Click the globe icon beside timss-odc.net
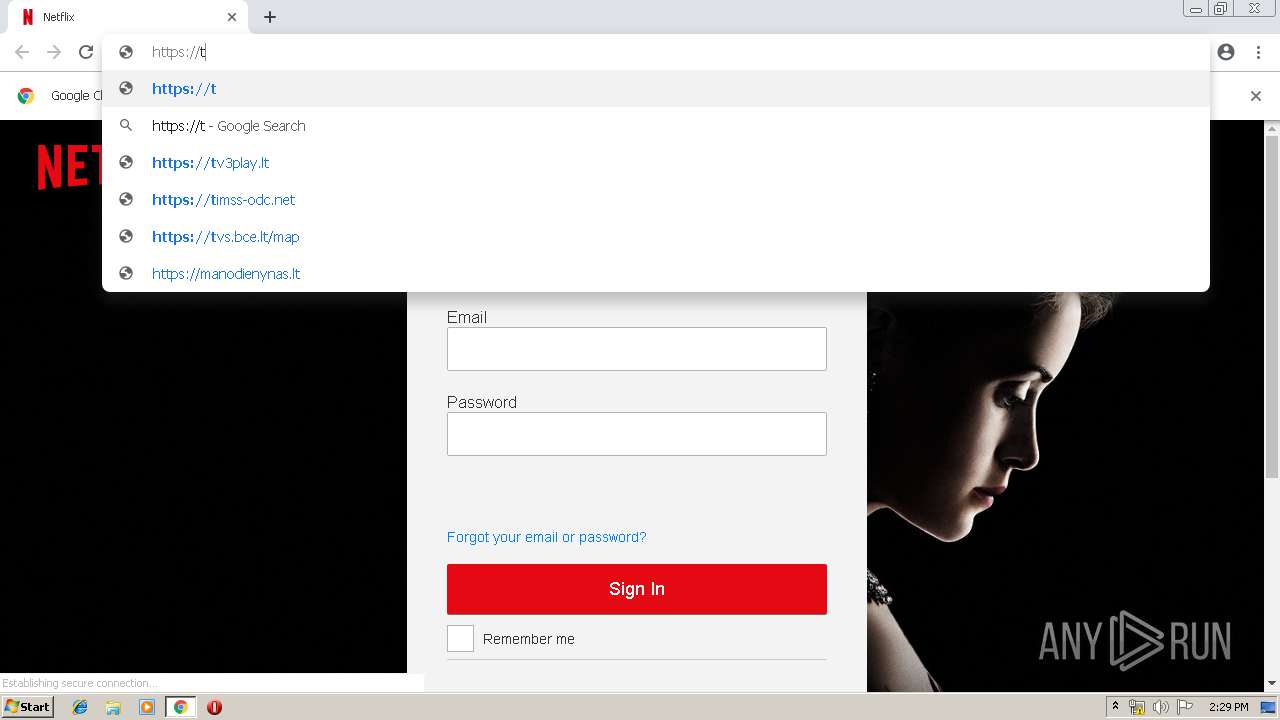Viewport: 1280px width, 720px height. tap(126, 199)
